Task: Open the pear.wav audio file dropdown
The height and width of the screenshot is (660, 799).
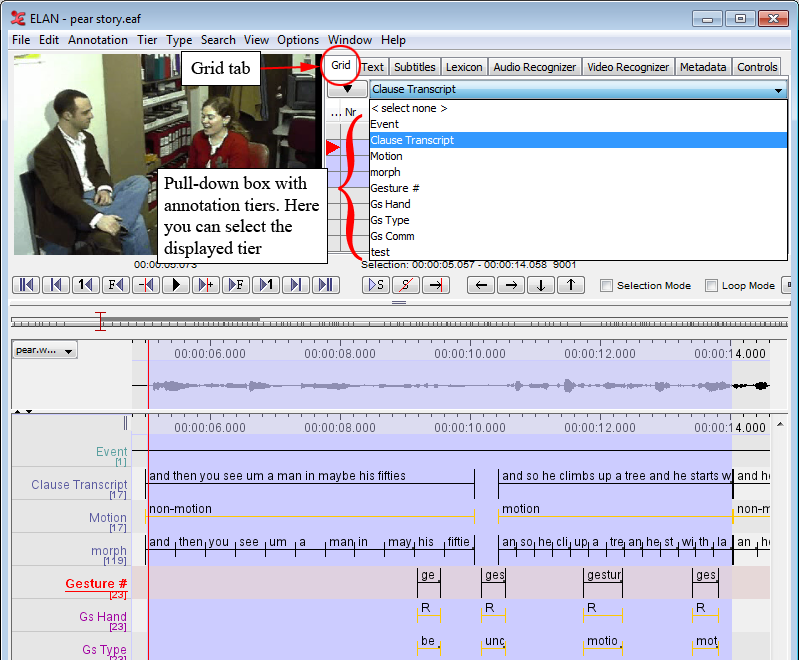Action: [45, 351]
